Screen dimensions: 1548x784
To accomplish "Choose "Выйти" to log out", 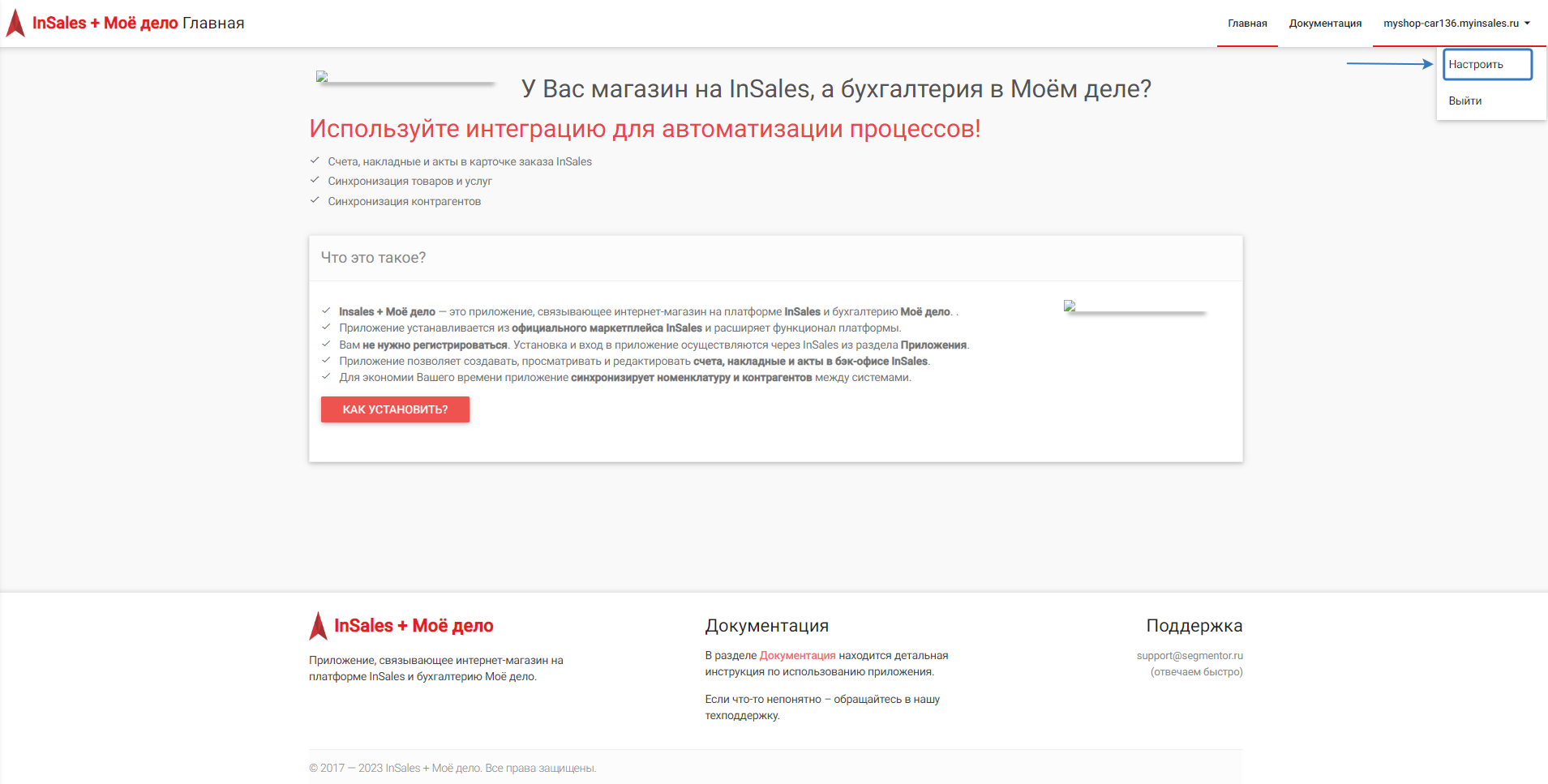I will click(1464, 101).
